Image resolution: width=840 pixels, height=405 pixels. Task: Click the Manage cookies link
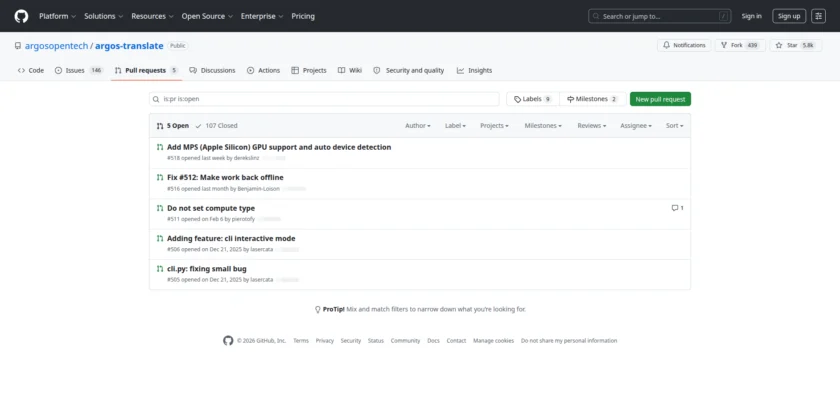(493, 341)
